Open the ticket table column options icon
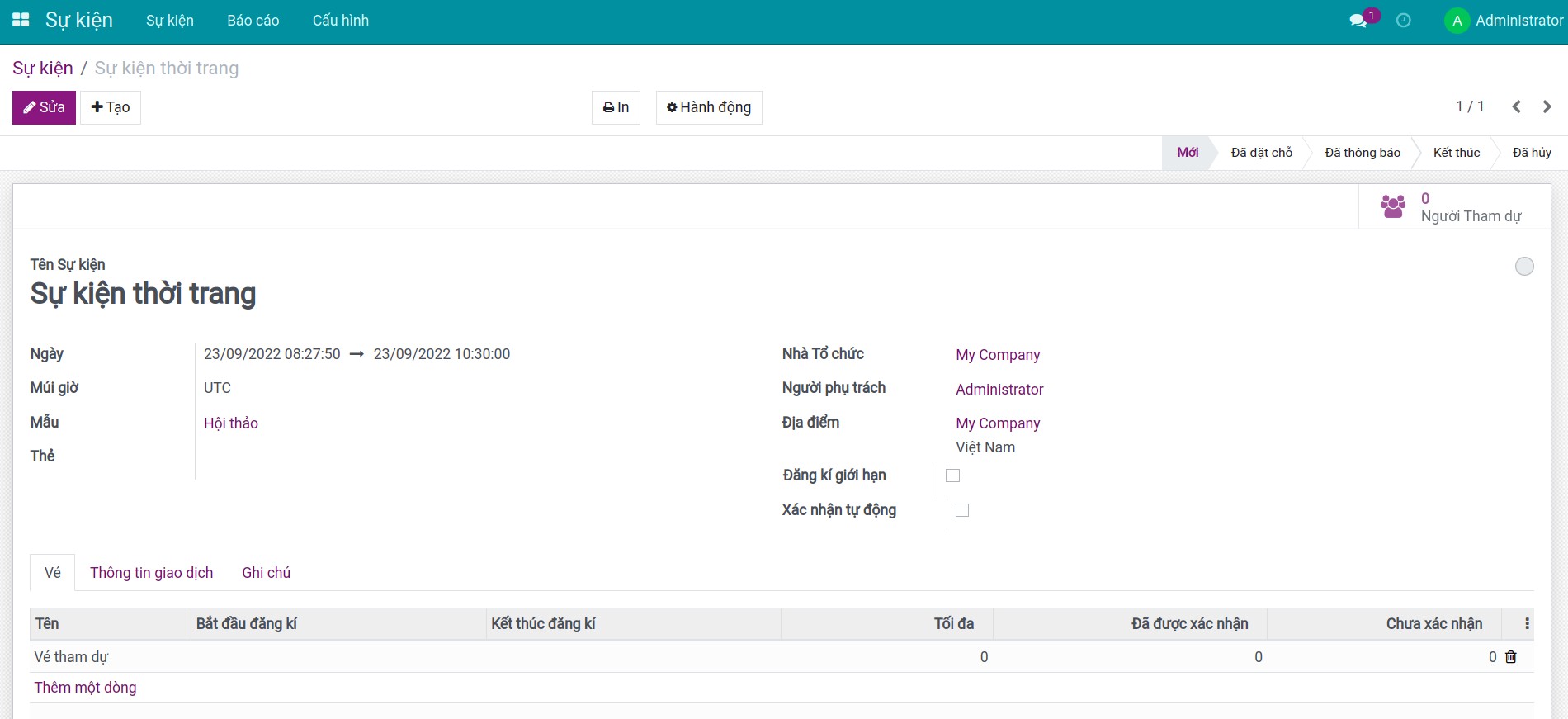 click(1527, 624)
